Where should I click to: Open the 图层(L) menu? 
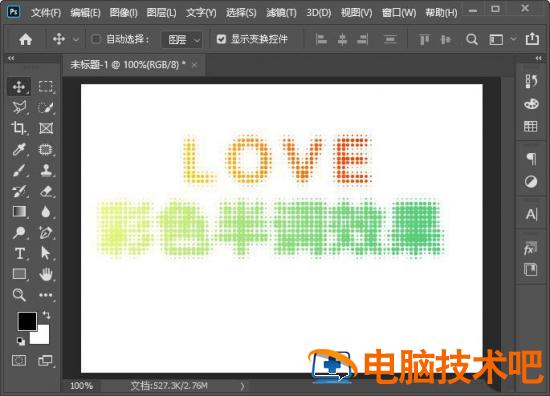[161, 13]
